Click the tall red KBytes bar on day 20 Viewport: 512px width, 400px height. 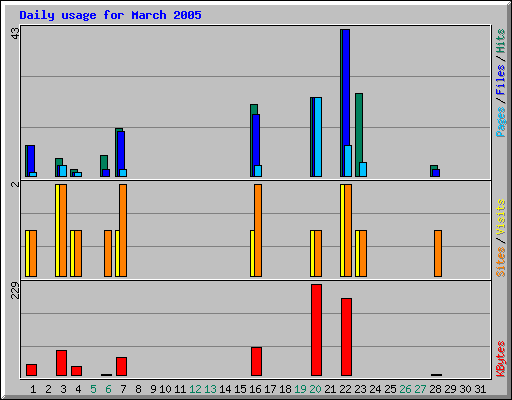click(x=316, y=330)
